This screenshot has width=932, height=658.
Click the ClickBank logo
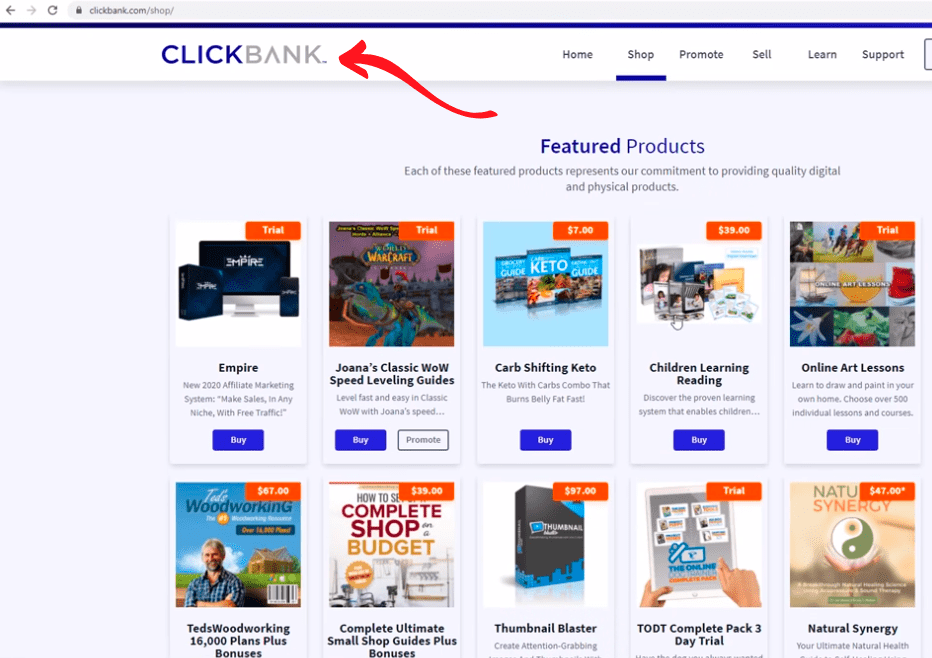click(x=244, y=54)
